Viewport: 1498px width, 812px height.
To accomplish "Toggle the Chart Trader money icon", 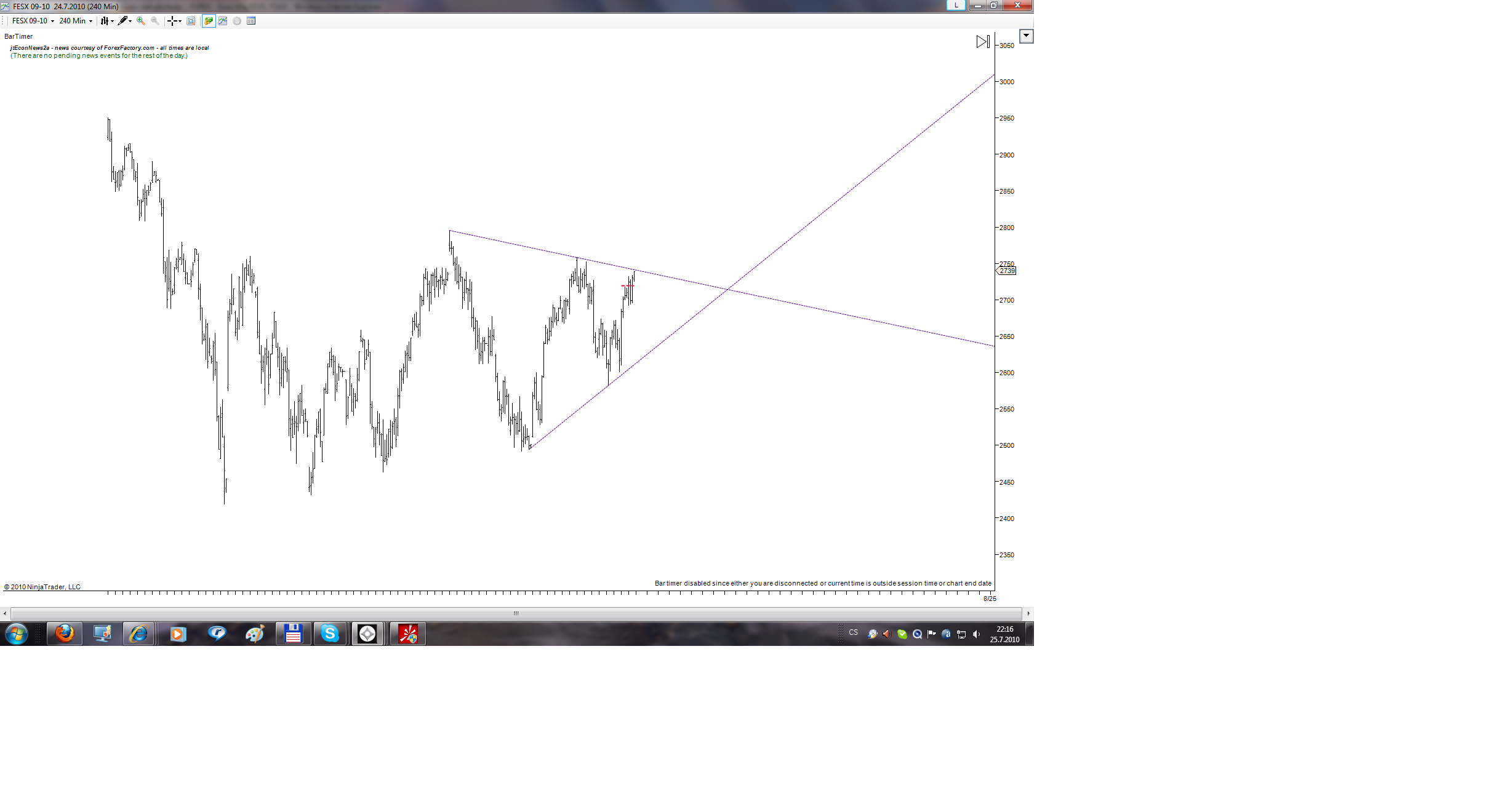I will (209, 21).
